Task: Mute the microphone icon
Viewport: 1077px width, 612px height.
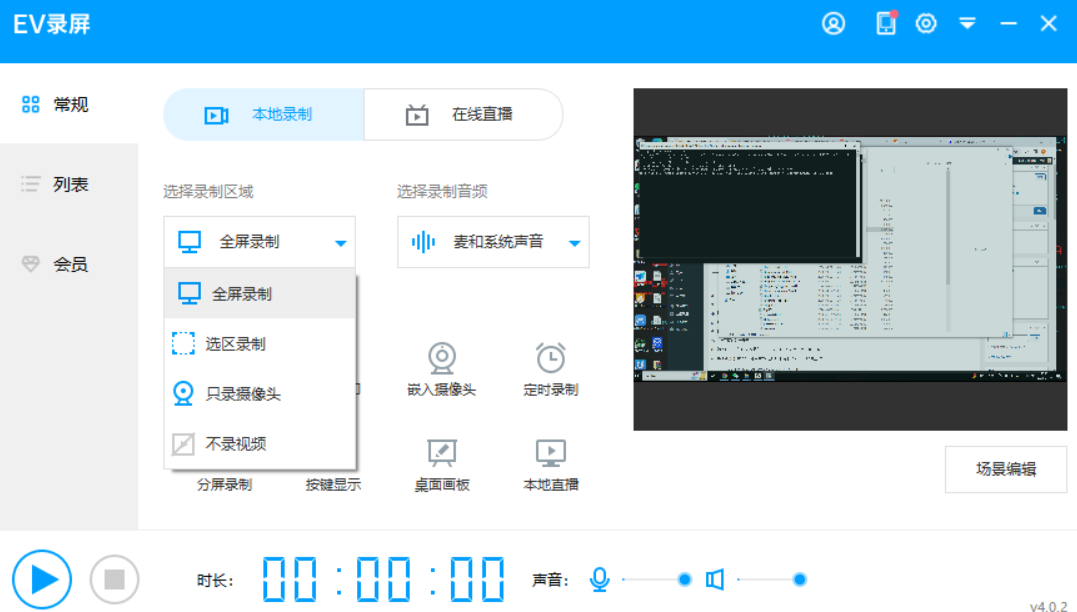Action: pyautogui.click(x=599, y=579)
